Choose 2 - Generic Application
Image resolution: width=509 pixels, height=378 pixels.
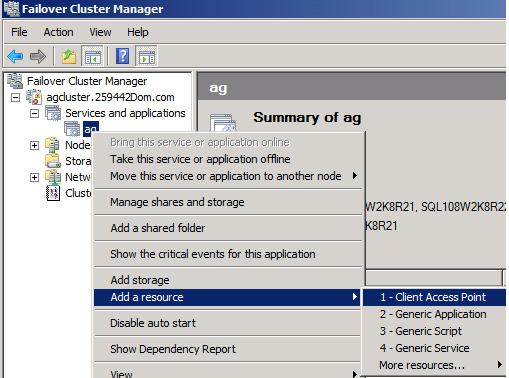(434, 314)
